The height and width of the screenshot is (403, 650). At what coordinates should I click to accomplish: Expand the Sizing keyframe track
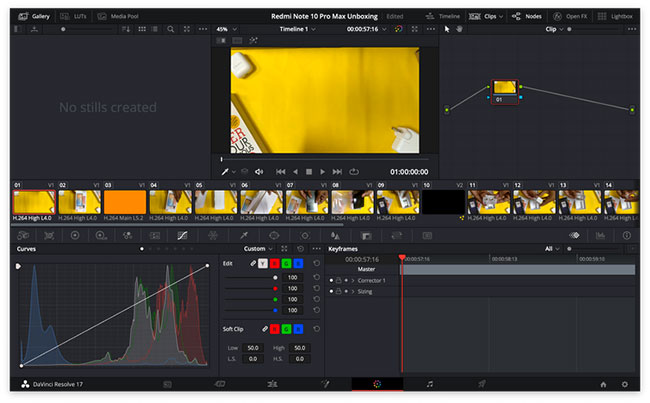click(x=353, y=292)
